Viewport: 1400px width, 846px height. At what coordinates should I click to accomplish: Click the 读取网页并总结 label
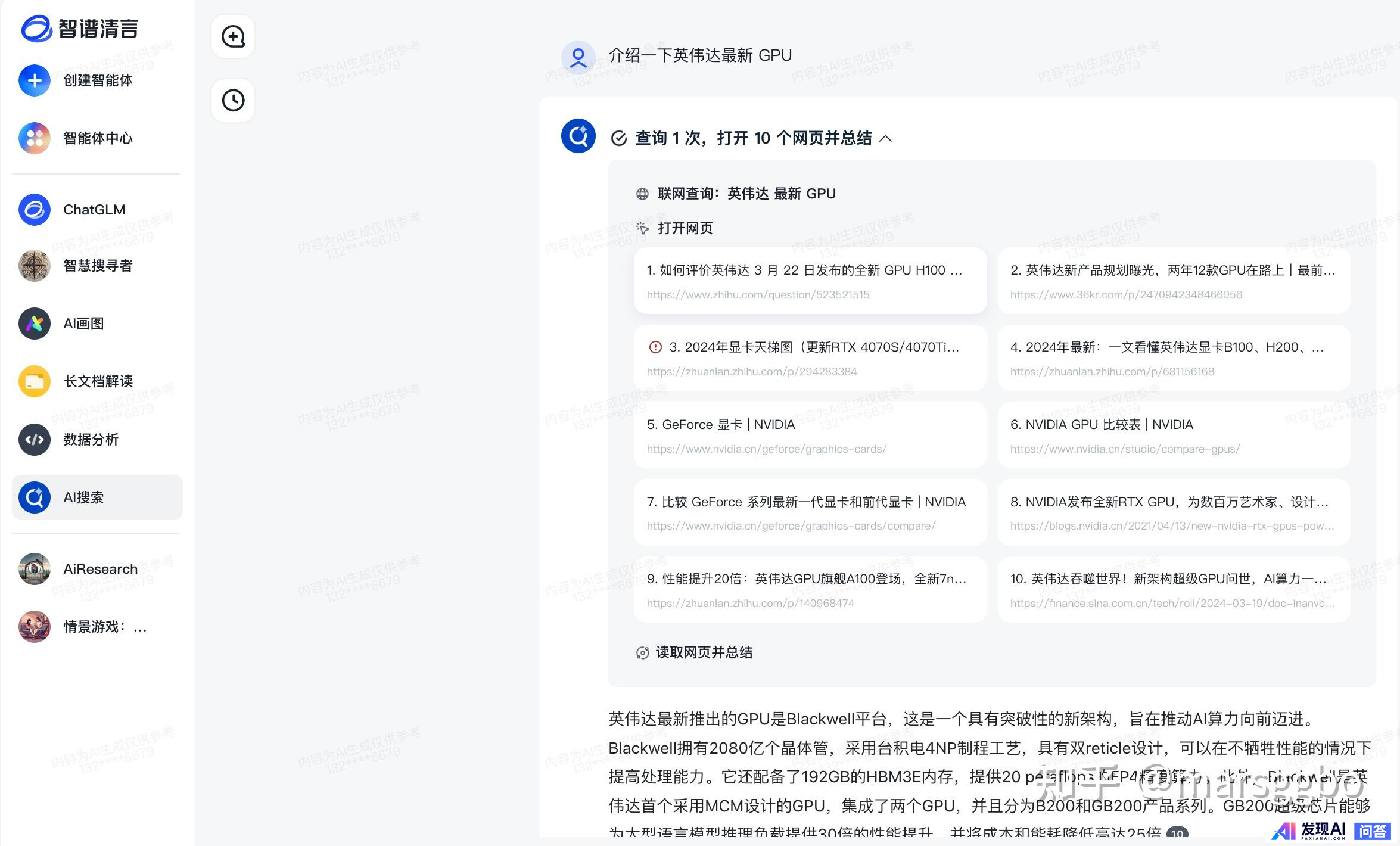tap(704, 652)
